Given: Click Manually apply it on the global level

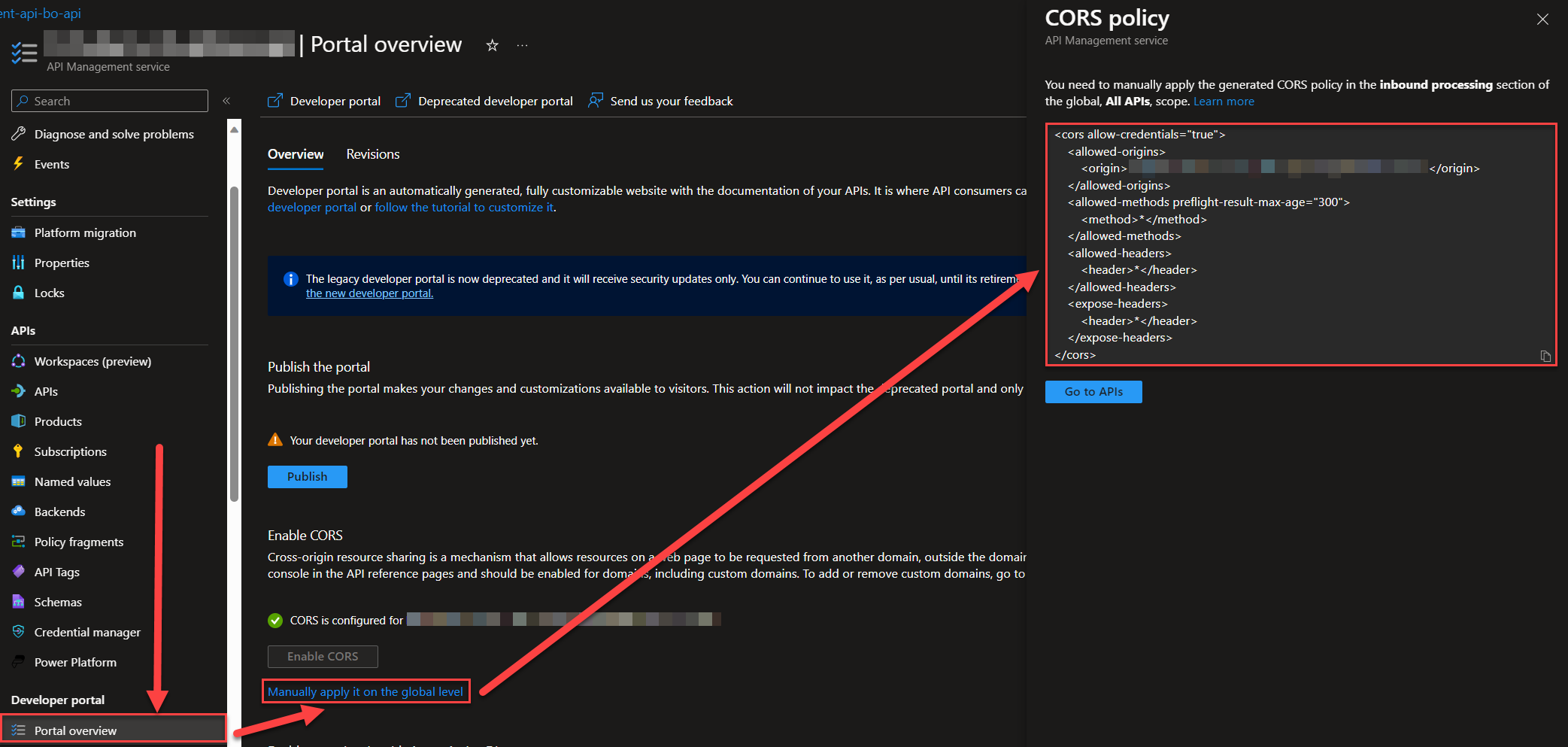Looking at the screenshot, I should pyautogui.click(x=365, y=692).
